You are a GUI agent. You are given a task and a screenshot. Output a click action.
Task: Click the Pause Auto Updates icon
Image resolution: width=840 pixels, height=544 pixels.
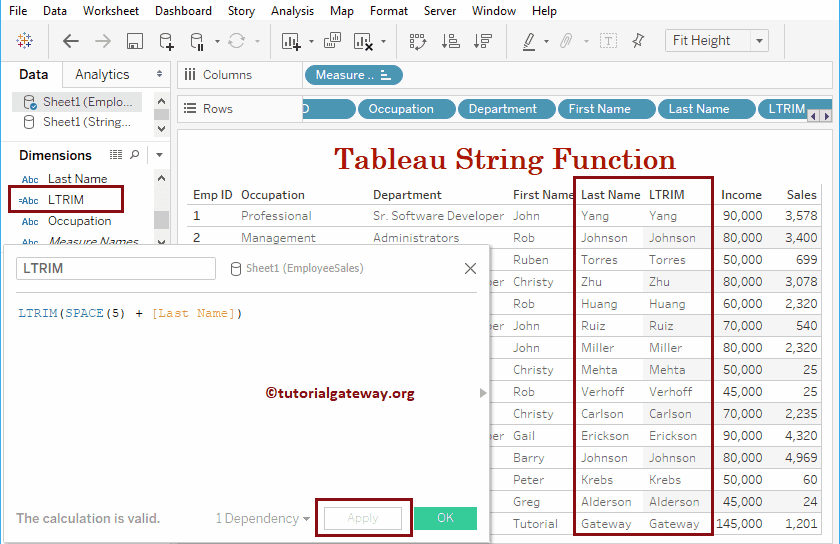[x=197, y=41]
